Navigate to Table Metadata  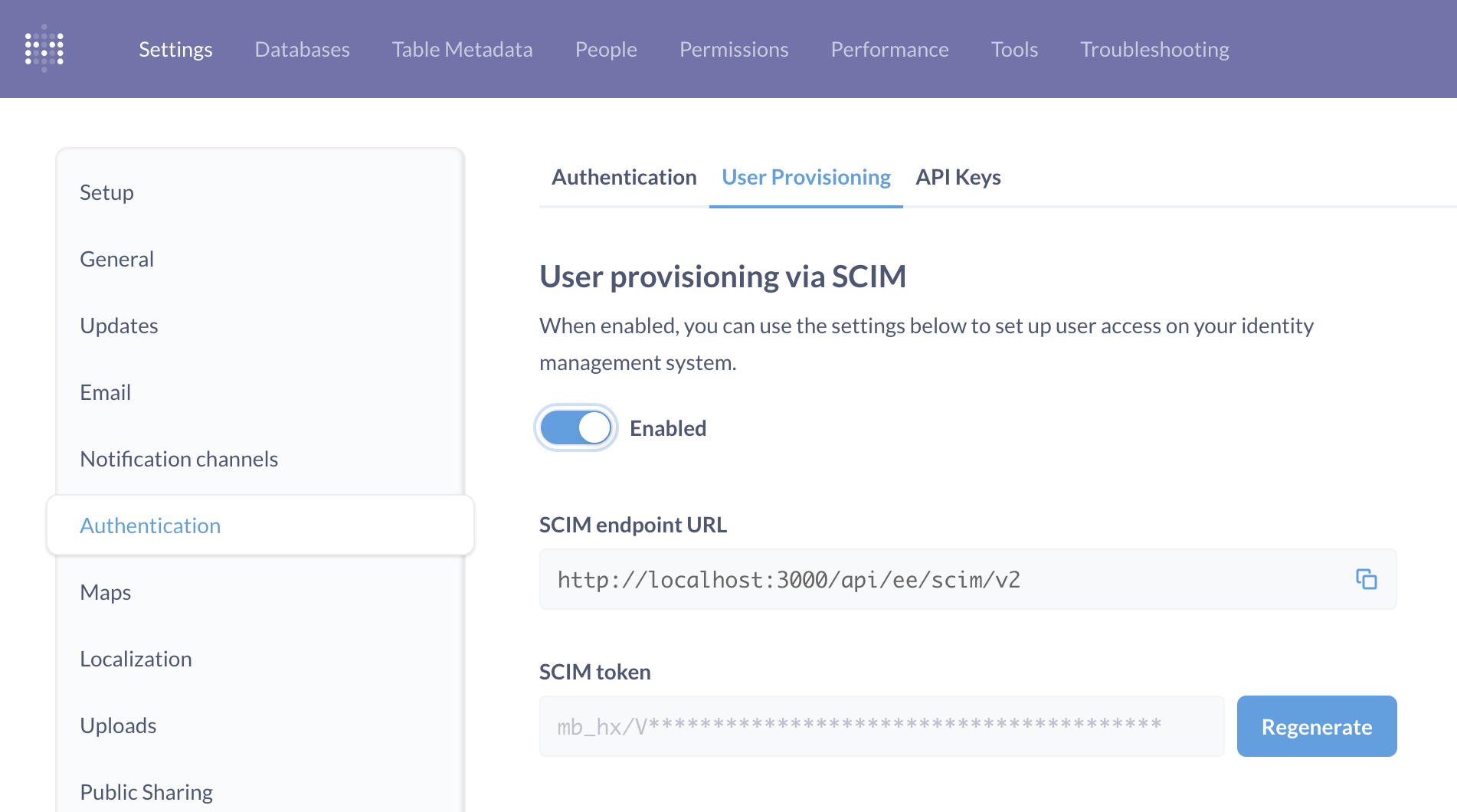tap(462, 49)
